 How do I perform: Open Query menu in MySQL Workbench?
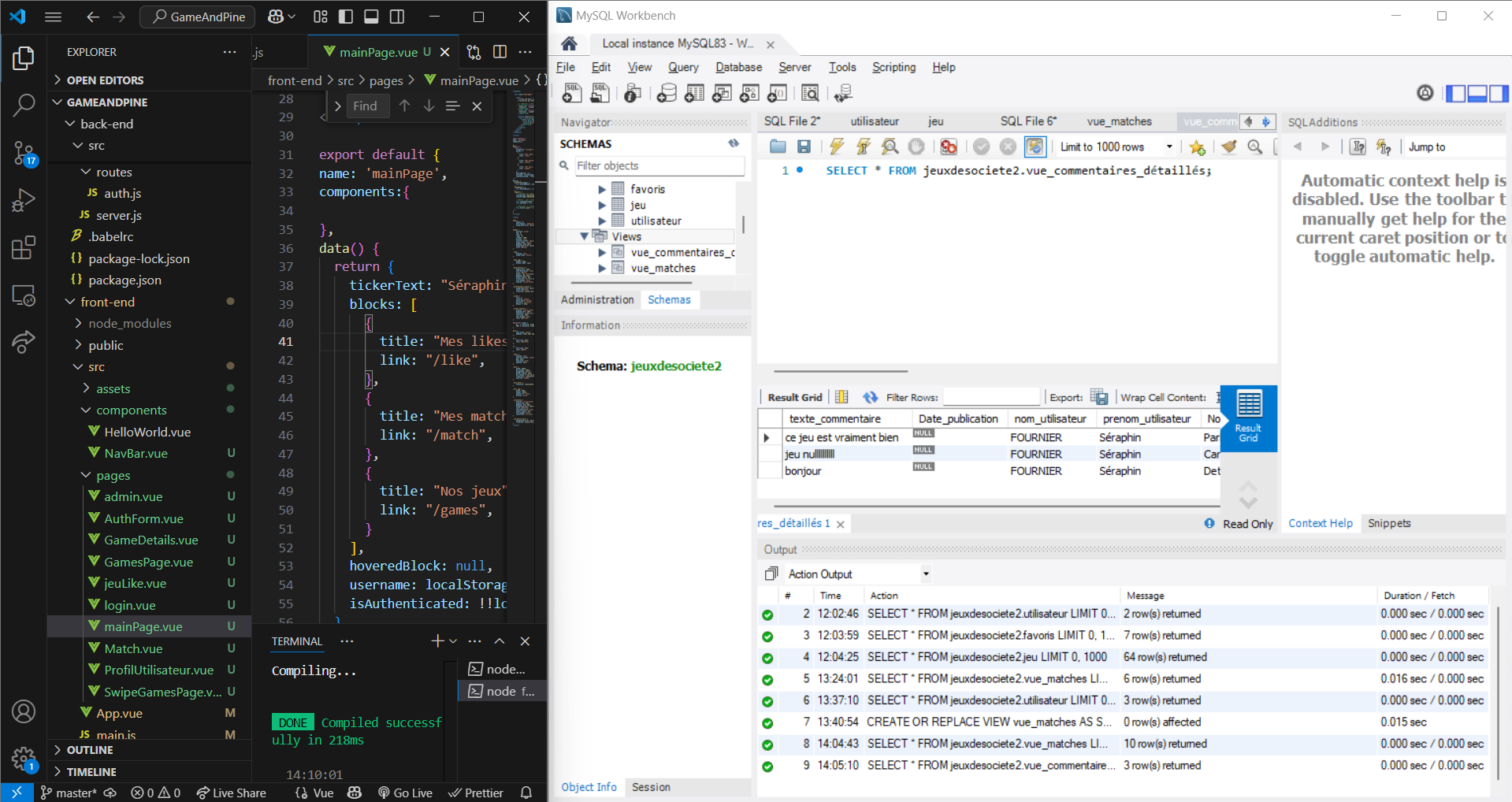click(683, 67)
